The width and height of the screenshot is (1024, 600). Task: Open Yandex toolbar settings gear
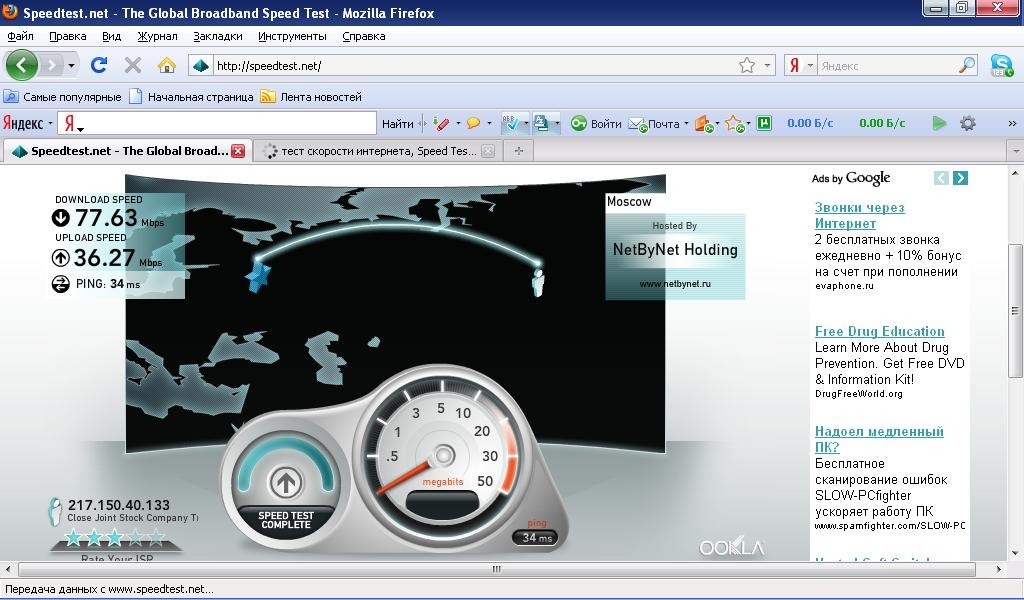click(x=967, y=124)
